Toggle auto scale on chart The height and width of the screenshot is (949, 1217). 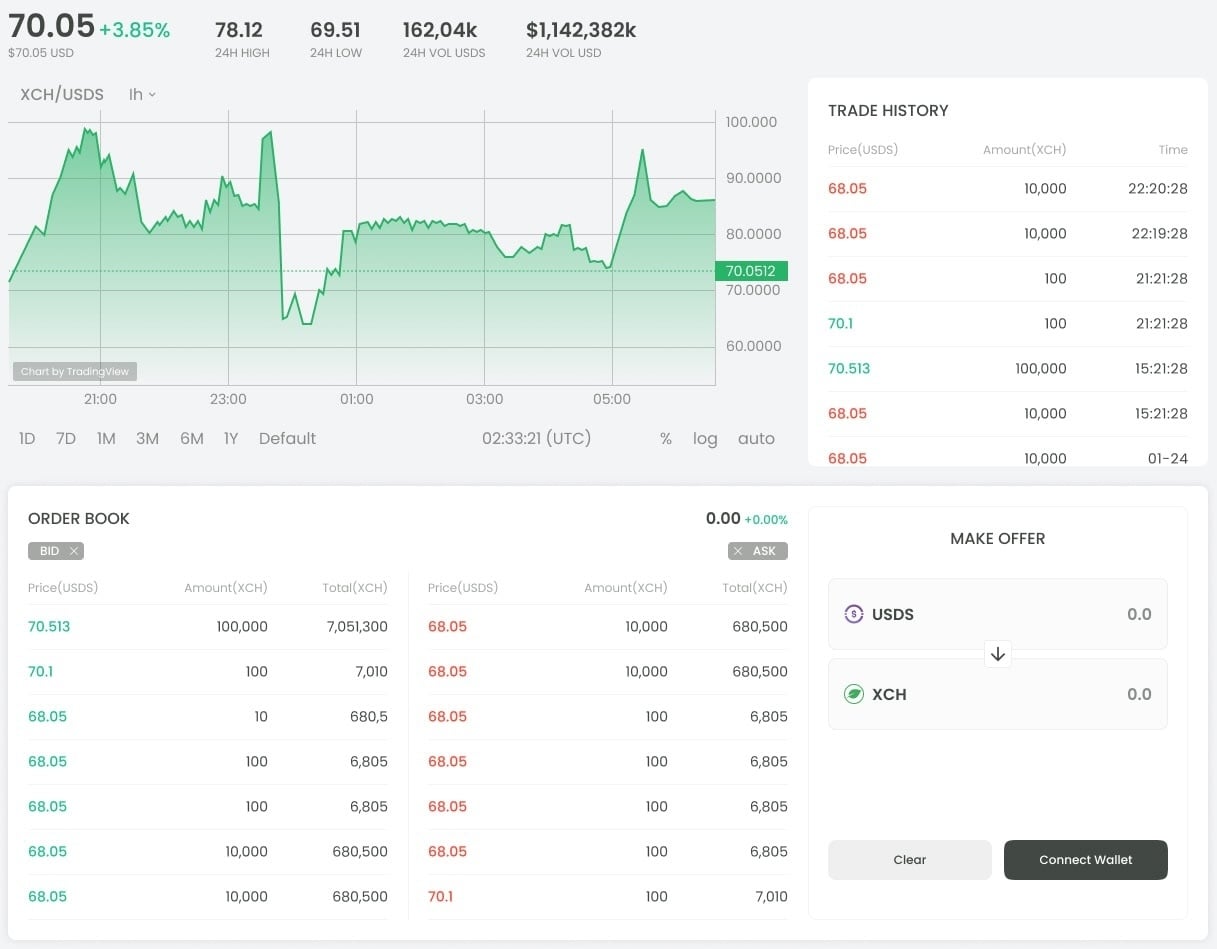[756, 438]
